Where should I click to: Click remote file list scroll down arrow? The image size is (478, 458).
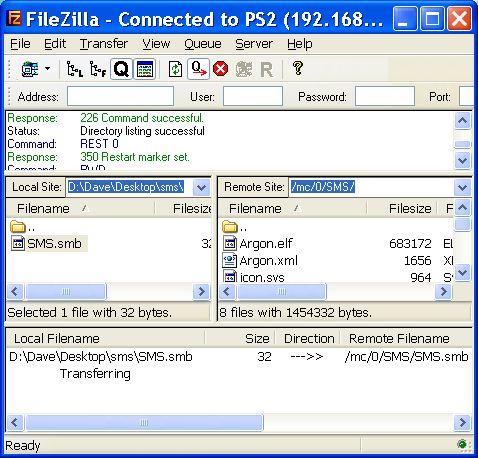click(462, 273)
